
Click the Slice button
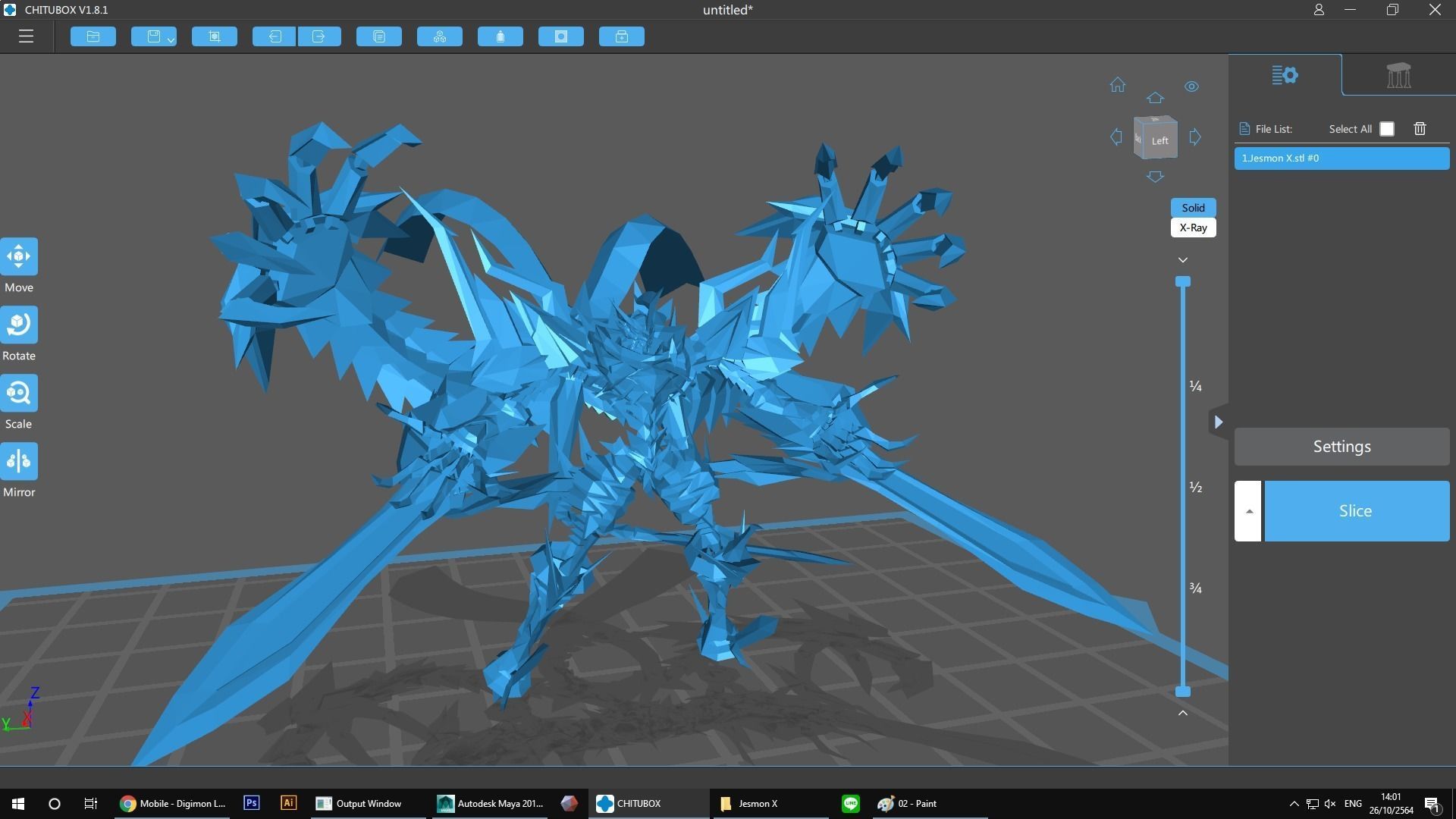click(1356, 511)
